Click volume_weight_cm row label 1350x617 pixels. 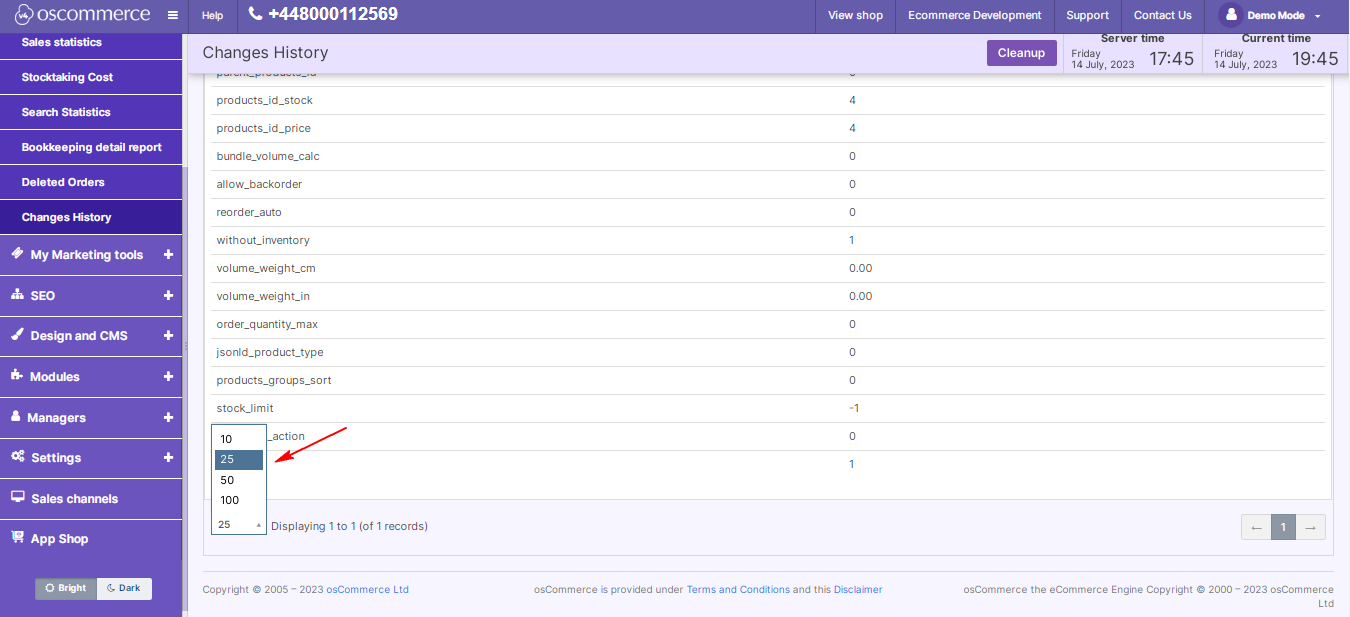point(266,268)
